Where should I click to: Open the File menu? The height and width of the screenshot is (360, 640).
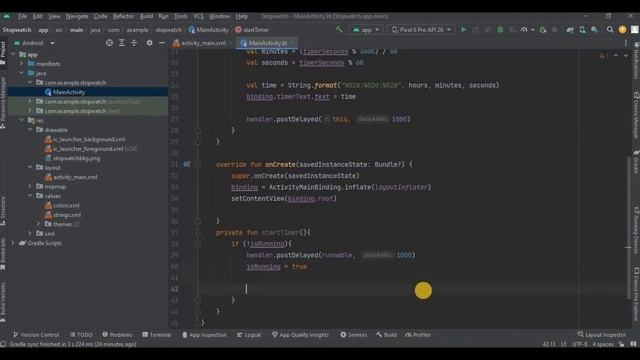coord(22,16)
